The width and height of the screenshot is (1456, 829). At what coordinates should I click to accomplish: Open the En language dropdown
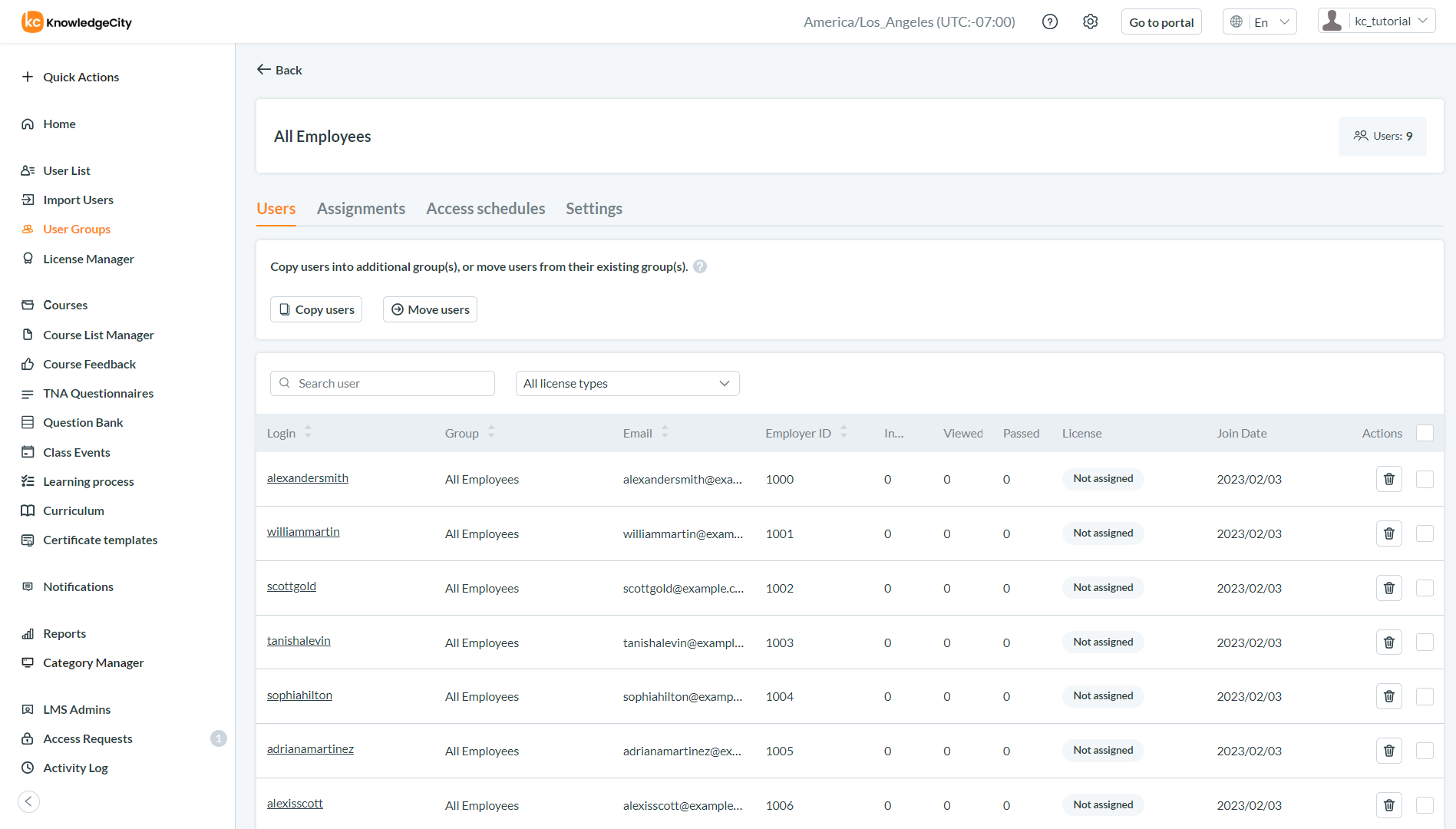(x=1260, y=22)
